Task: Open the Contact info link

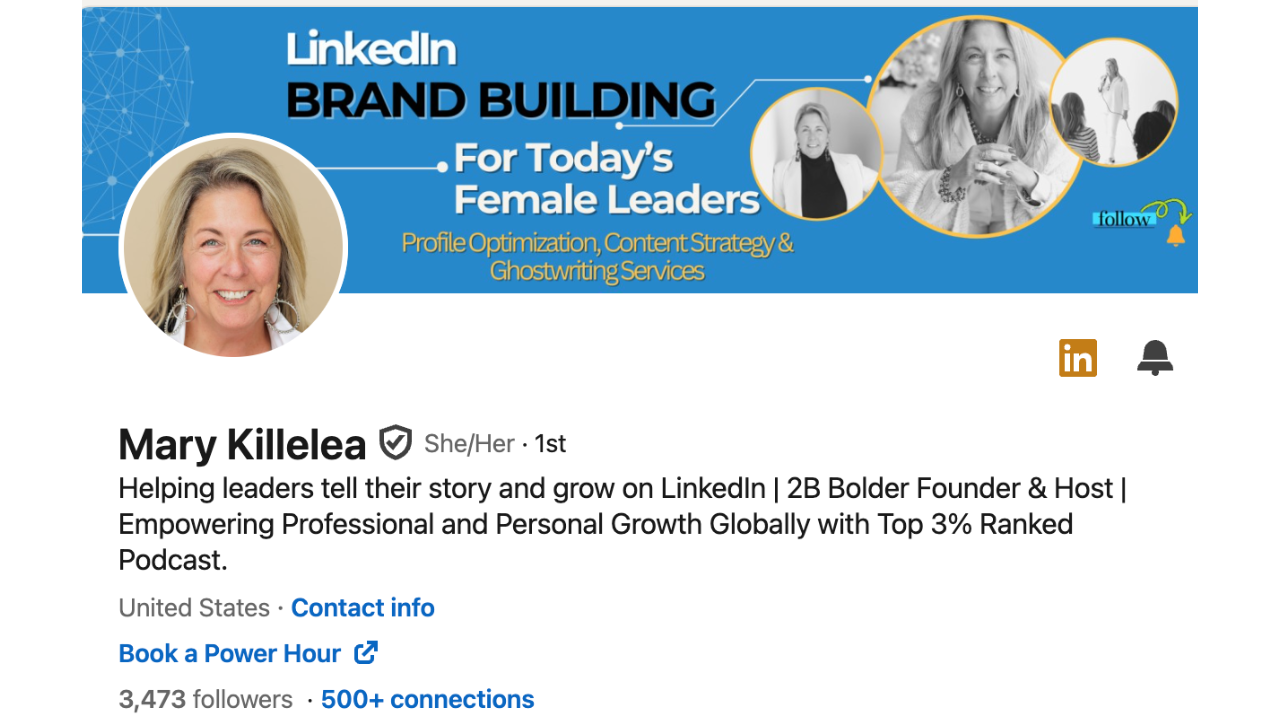Action: [363, 608]
